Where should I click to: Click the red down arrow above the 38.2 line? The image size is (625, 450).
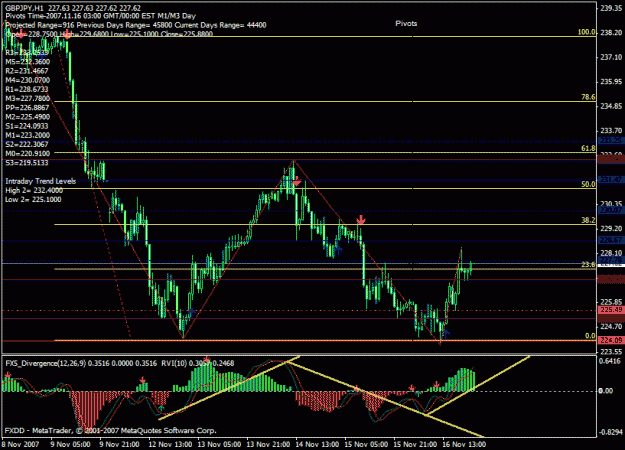click(361, 220)
